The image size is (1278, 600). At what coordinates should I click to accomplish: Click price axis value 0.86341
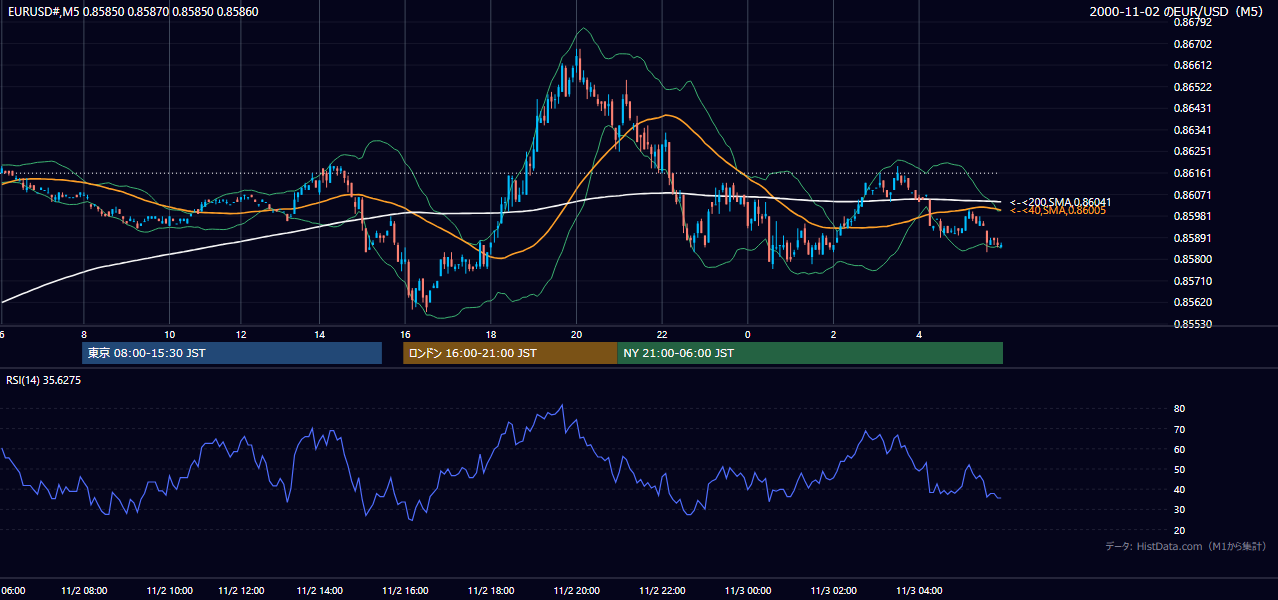(1192, 130)
